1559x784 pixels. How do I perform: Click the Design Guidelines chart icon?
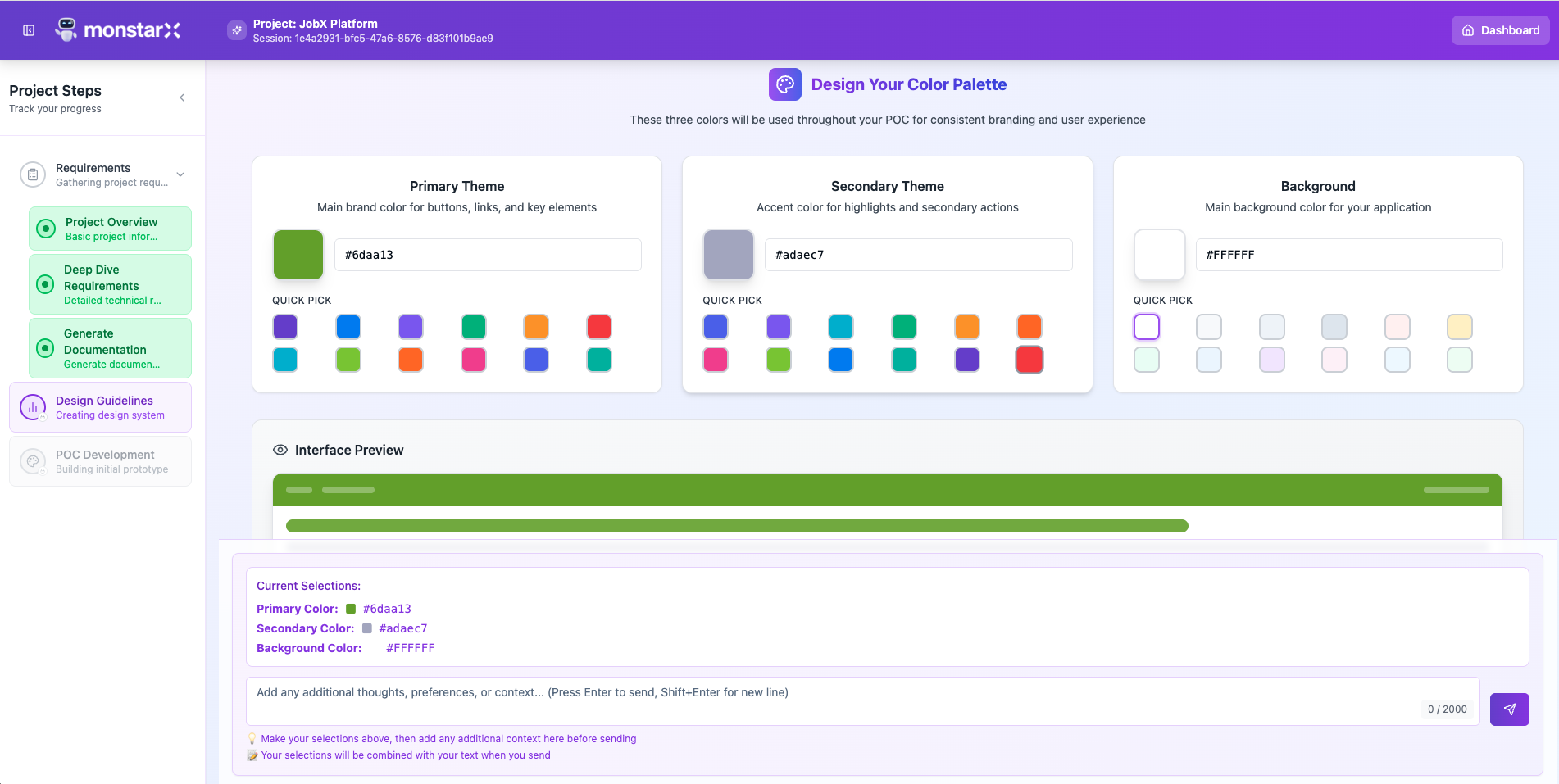[x=33, y=407]
